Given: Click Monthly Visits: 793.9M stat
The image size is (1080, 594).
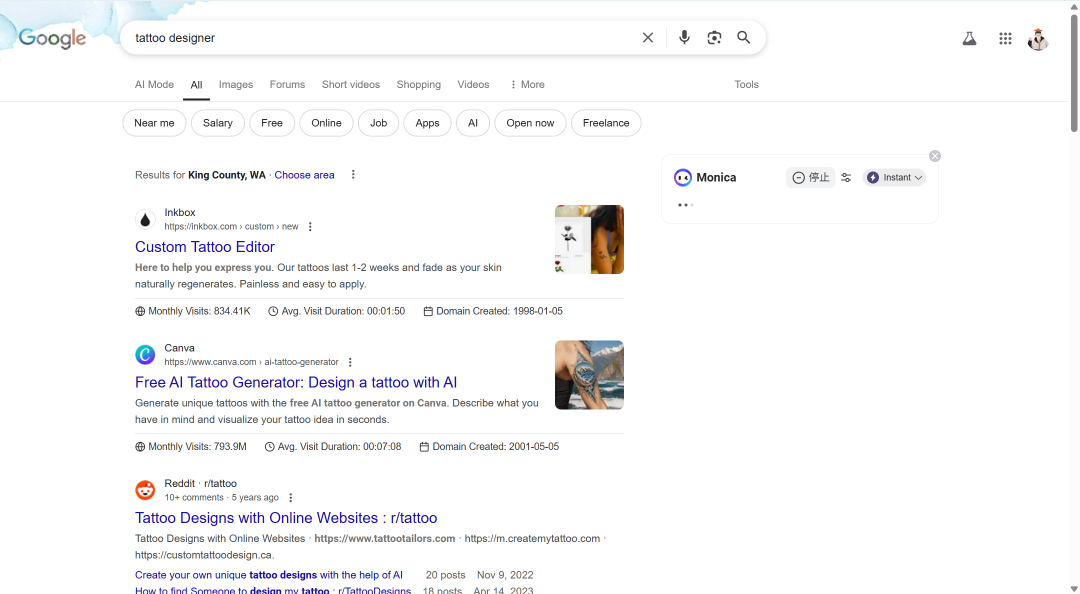Looking at the screenshot, I should tap(191, 447).
